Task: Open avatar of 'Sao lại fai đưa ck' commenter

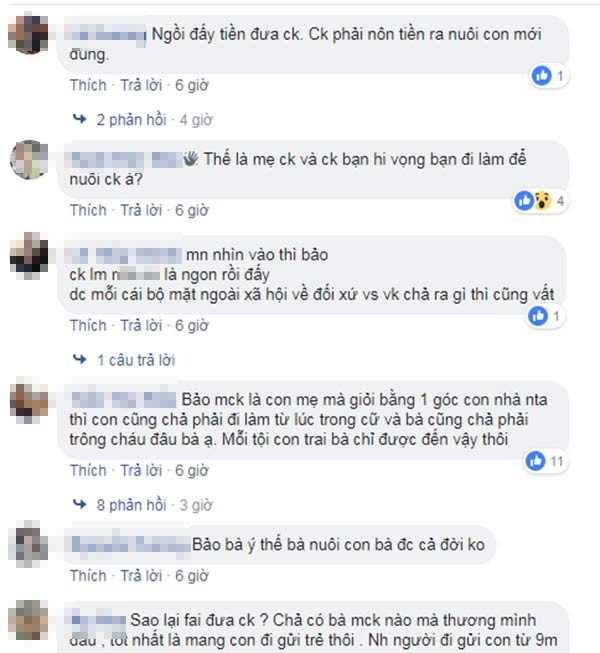Action: tap(29, 620)
